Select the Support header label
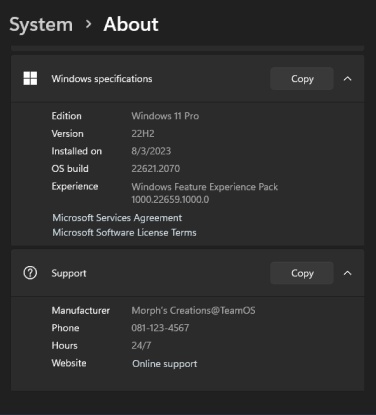 [x=69, y=273]
